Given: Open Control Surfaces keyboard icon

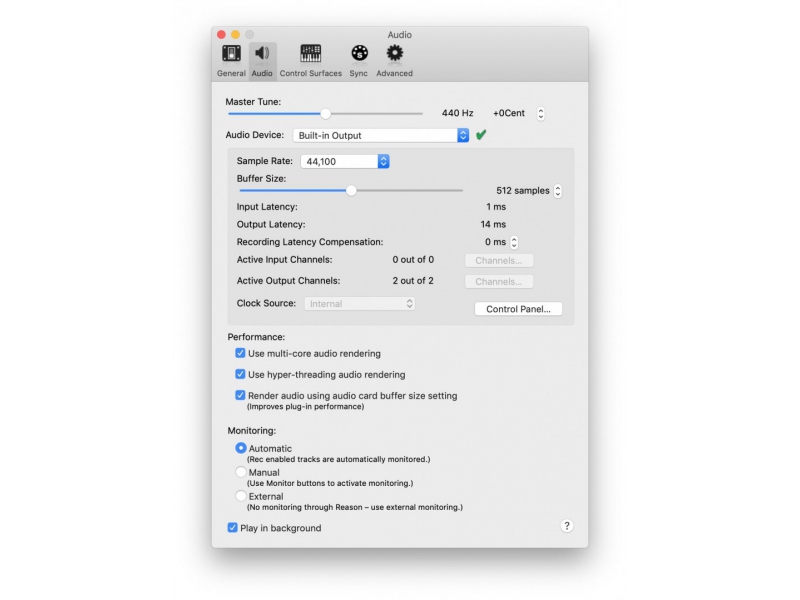Looking at the screenshot, I should click(310, 53).
